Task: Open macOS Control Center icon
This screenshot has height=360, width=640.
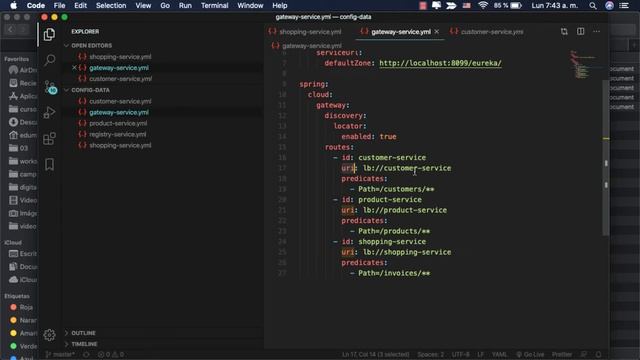Action: point(624,6)
